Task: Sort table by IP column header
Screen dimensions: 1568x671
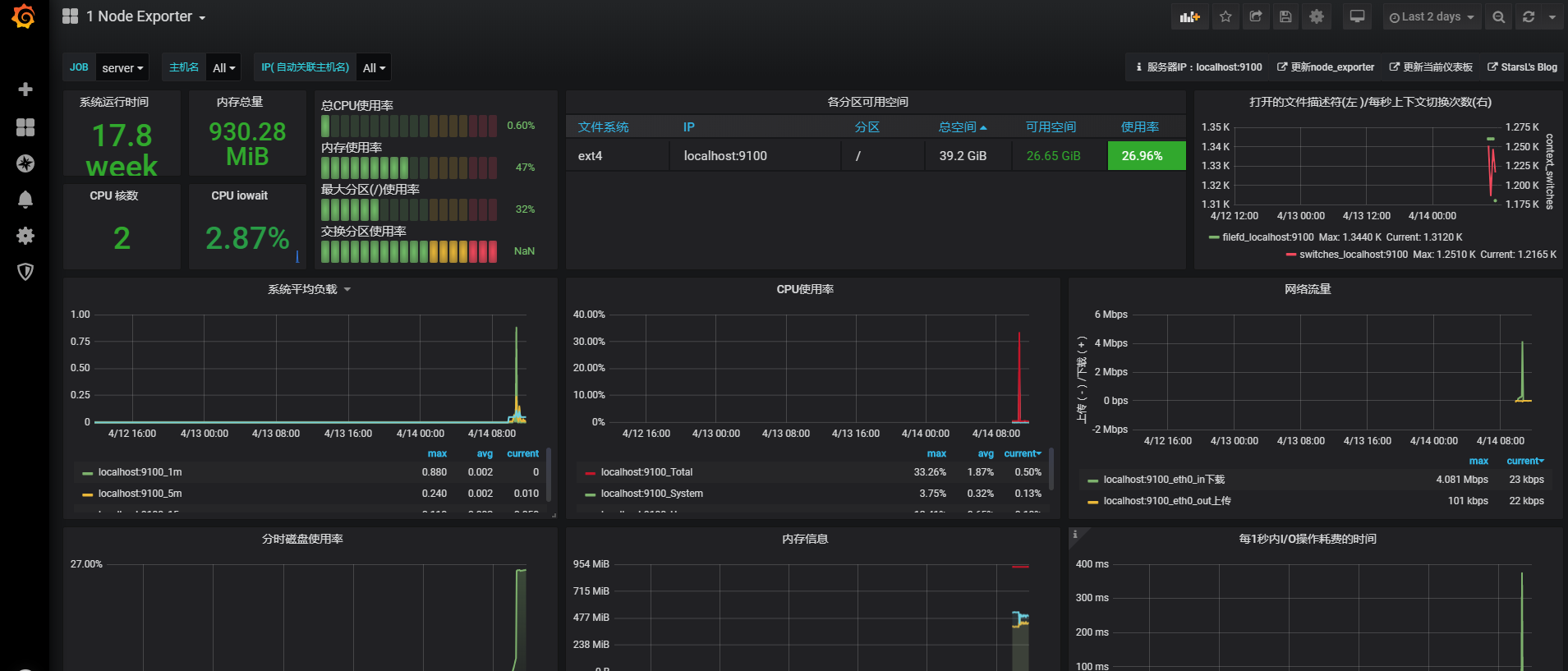Action: click(688, 127)
